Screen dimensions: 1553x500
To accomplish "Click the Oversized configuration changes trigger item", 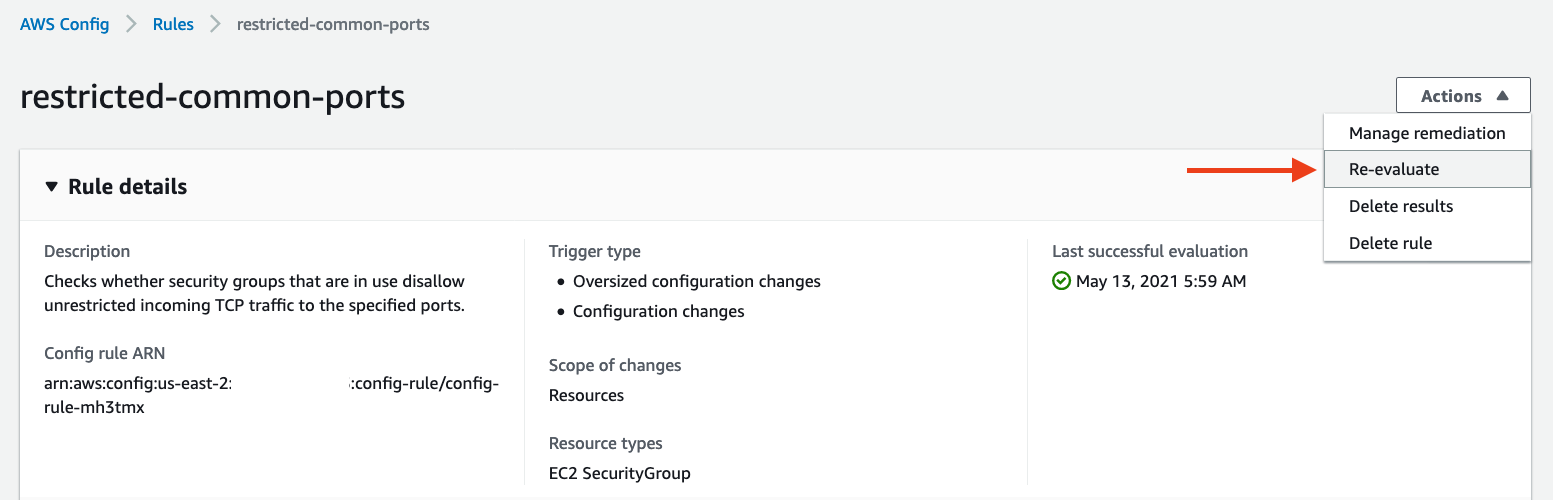I will pyautogui.click(x=697, y=281).
